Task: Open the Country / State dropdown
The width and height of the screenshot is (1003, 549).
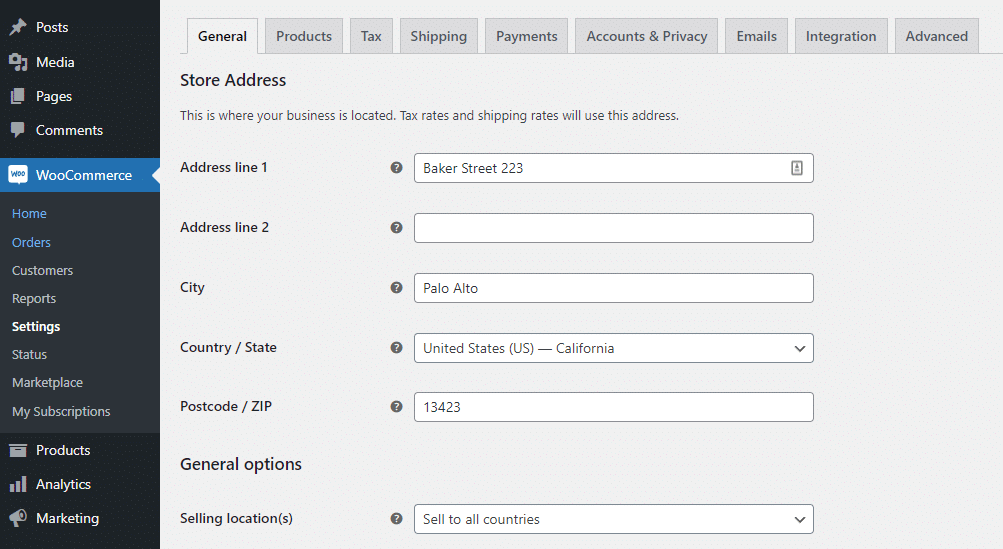Action: (x=613, y=348)
